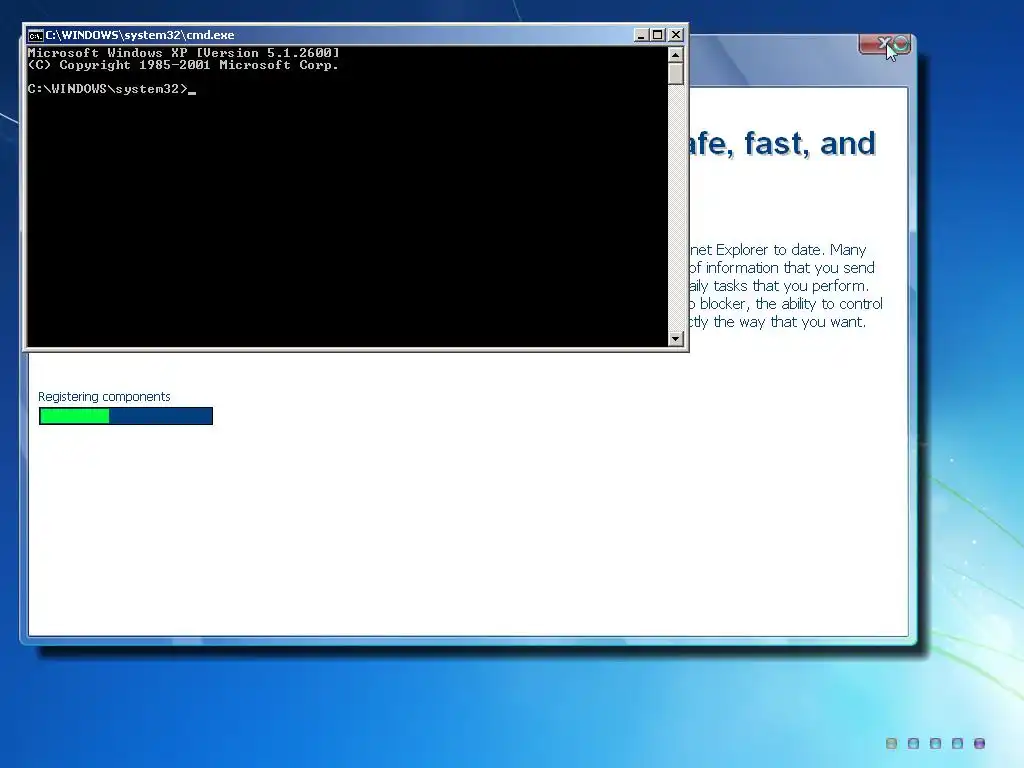Close the Internet Explorer setup window

click(884, 44)
